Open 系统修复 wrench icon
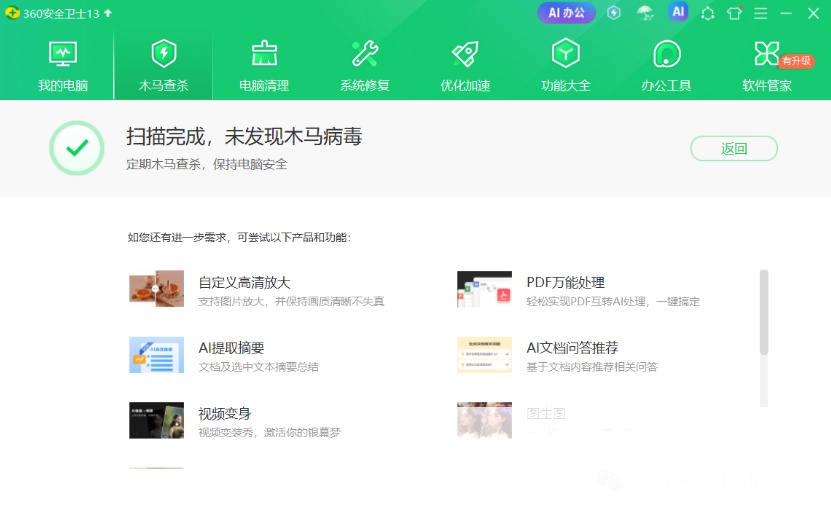Screen dimensions: 831x514 [365, 54]
